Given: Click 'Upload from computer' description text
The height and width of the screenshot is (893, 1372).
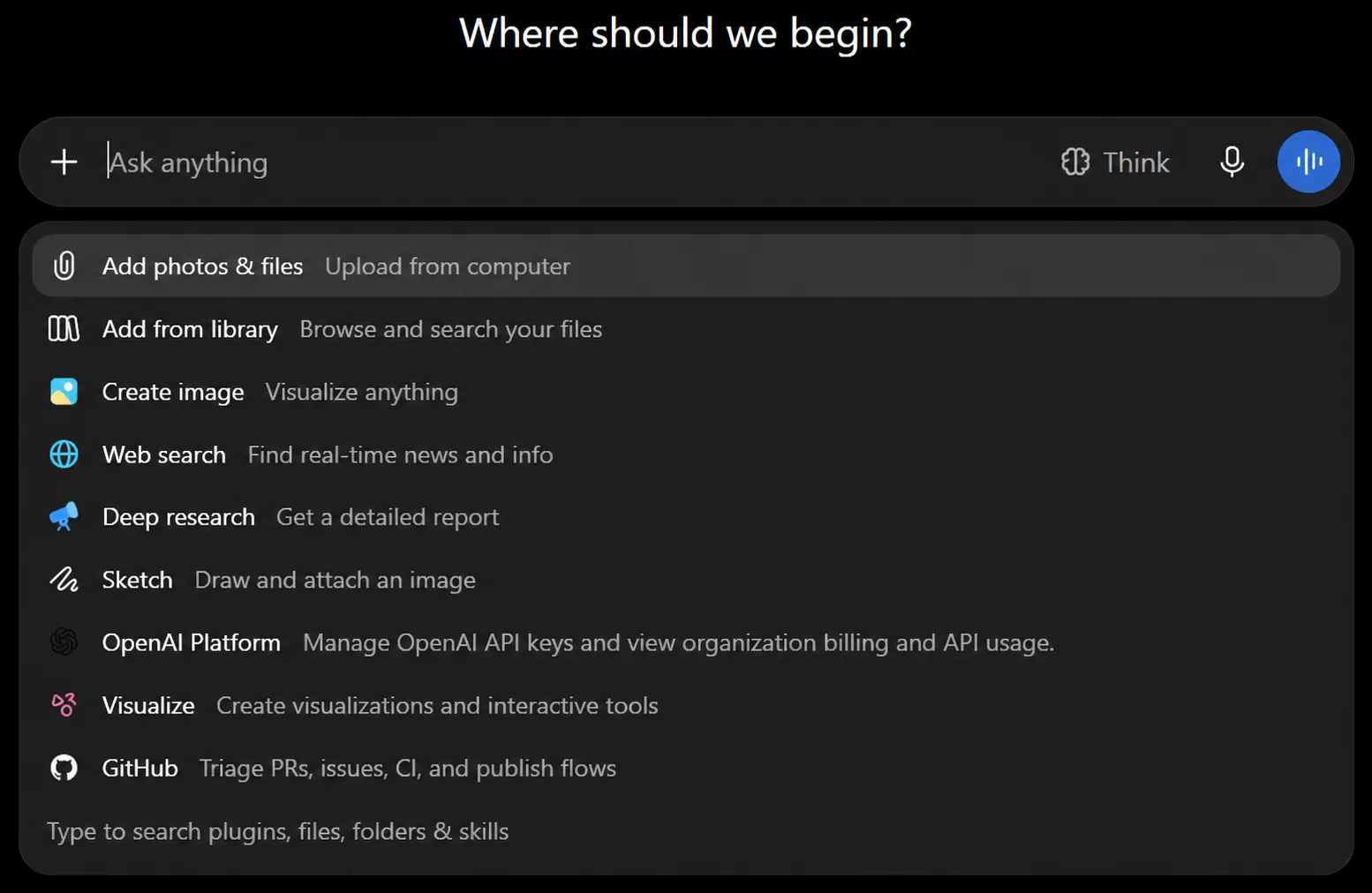Looking at the screenshot, I should coord(448,266).
